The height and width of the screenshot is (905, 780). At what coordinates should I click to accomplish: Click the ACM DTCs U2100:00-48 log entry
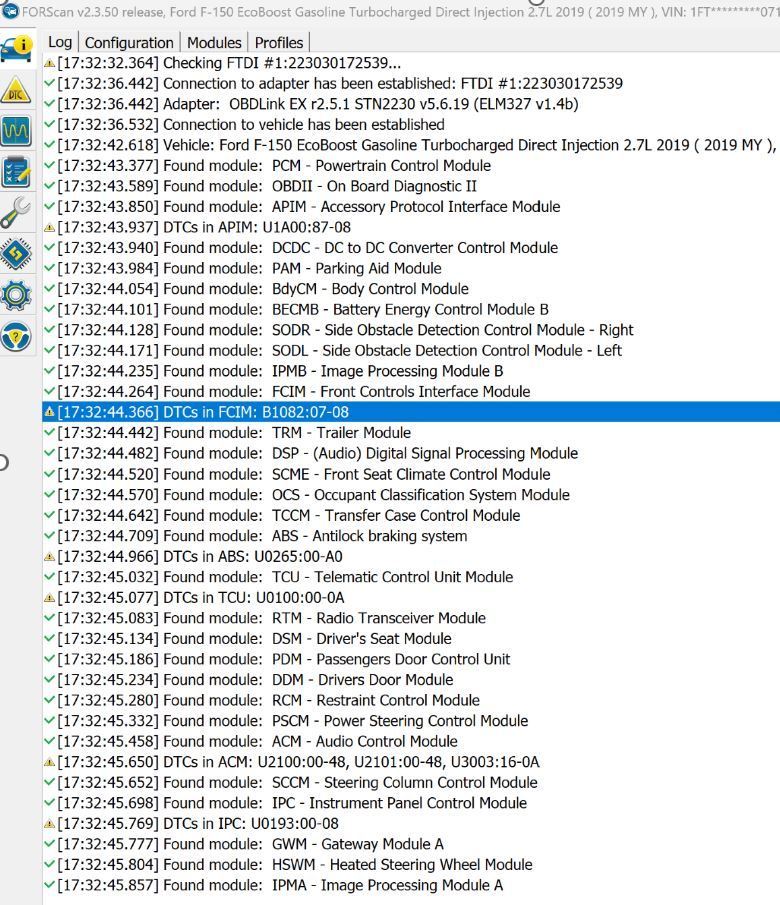[x=298, y=762]
